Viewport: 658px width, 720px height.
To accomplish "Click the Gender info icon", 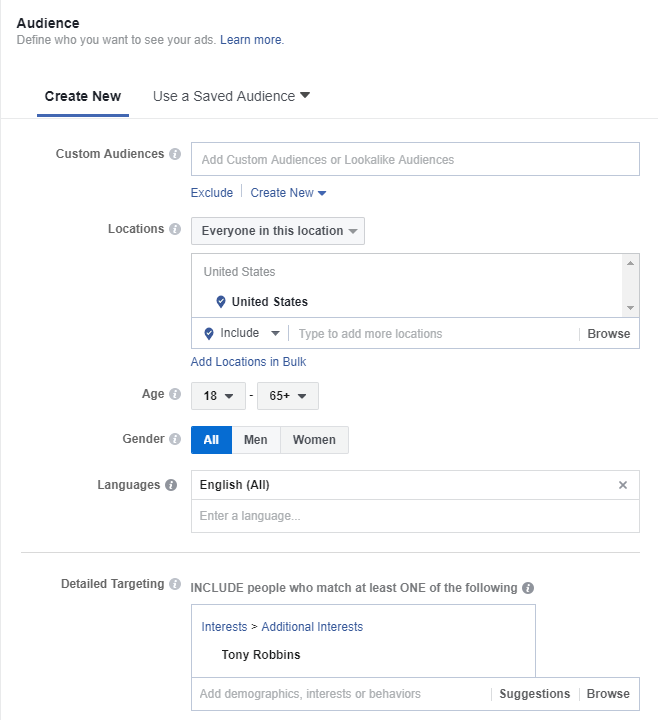I will click(175, 439).
